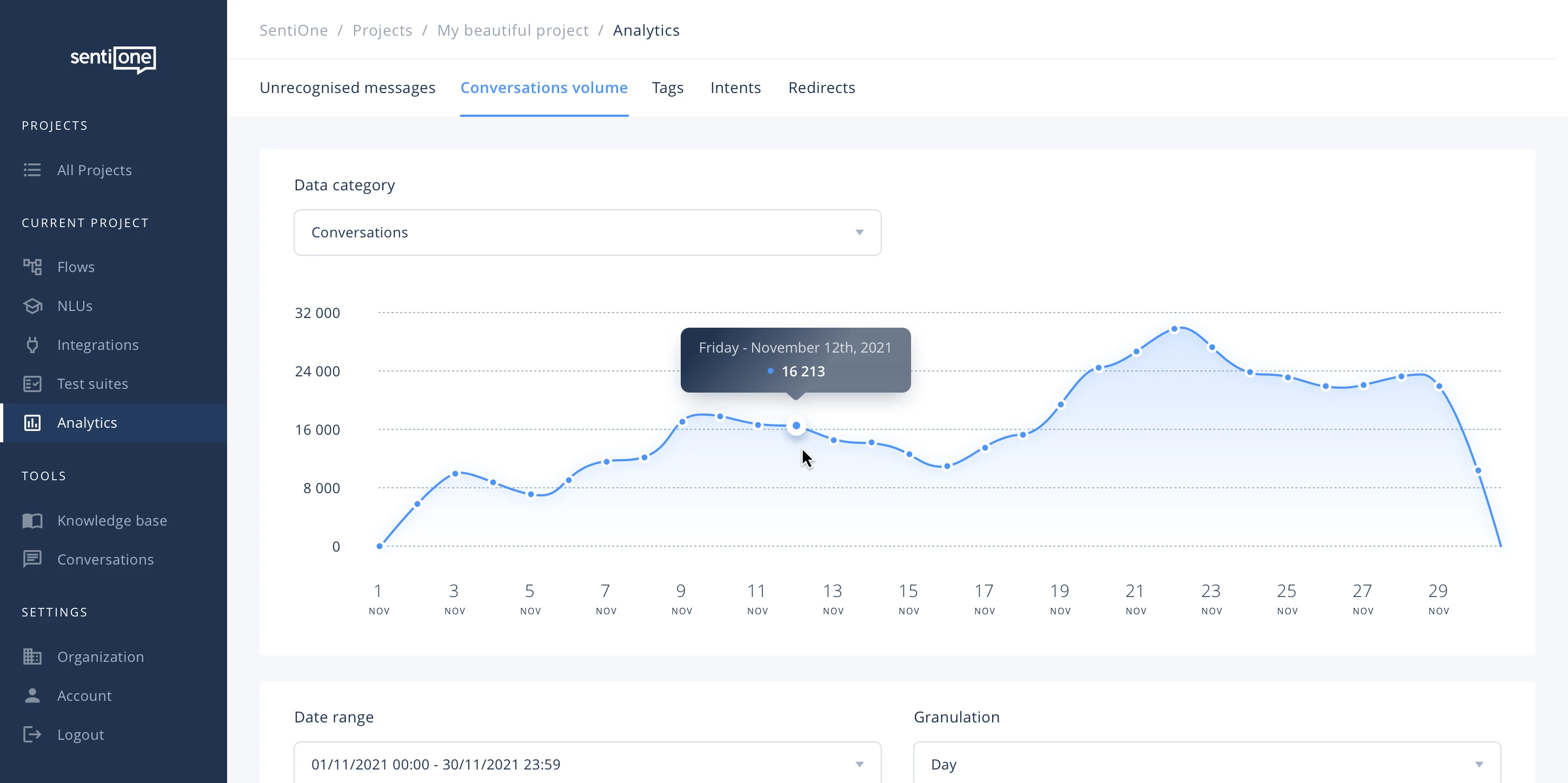Click the Knowledge base book icon
This screenshot has height=783, width=1568.
coord(32,521)
